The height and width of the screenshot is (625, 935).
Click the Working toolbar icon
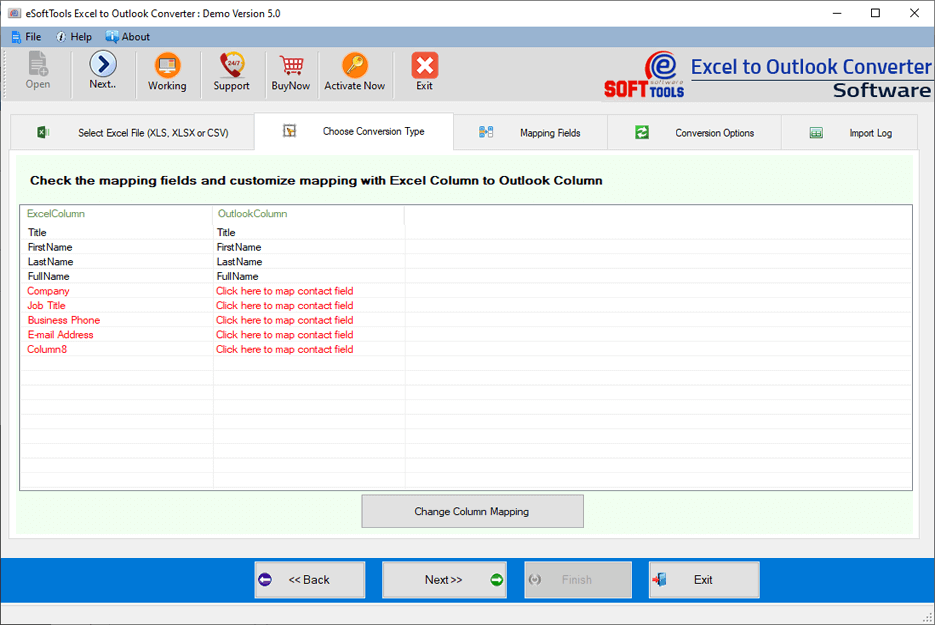(167, 72)
